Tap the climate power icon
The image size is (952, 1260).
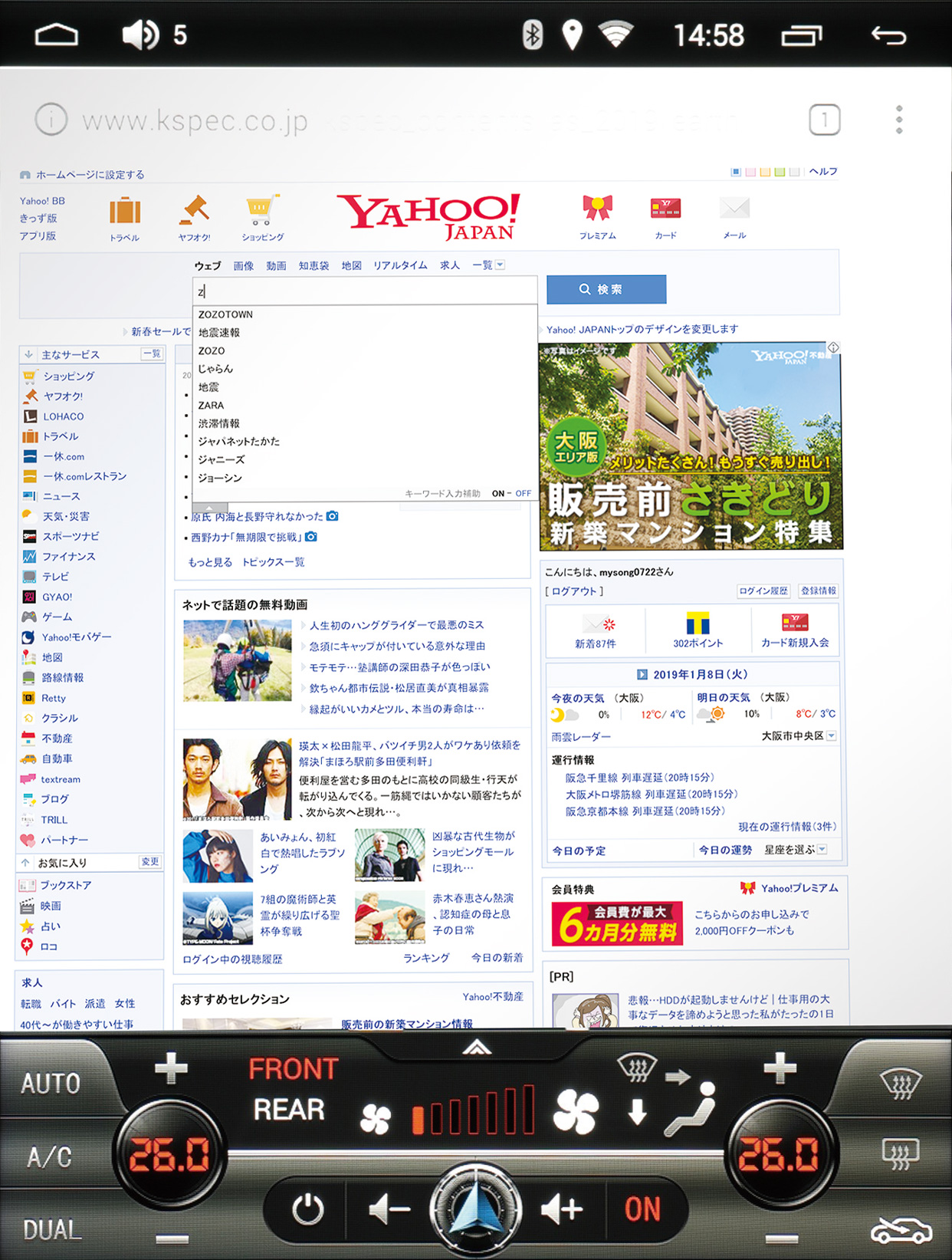[307, 1210]
